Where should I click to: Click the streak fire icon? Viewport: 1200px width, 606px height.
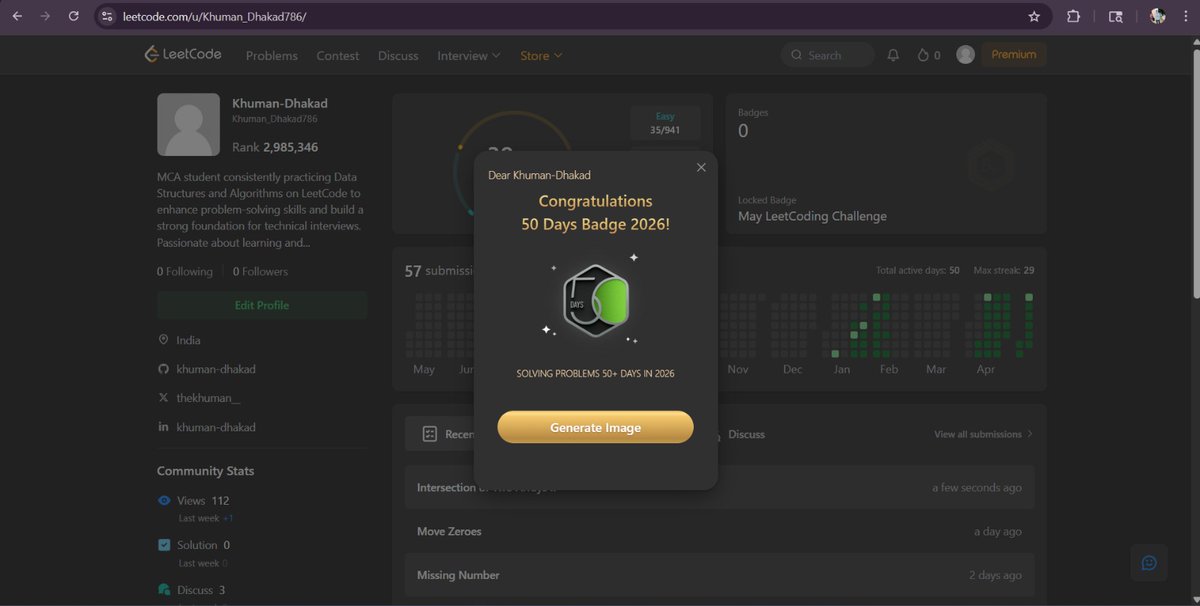pos(923,55)
